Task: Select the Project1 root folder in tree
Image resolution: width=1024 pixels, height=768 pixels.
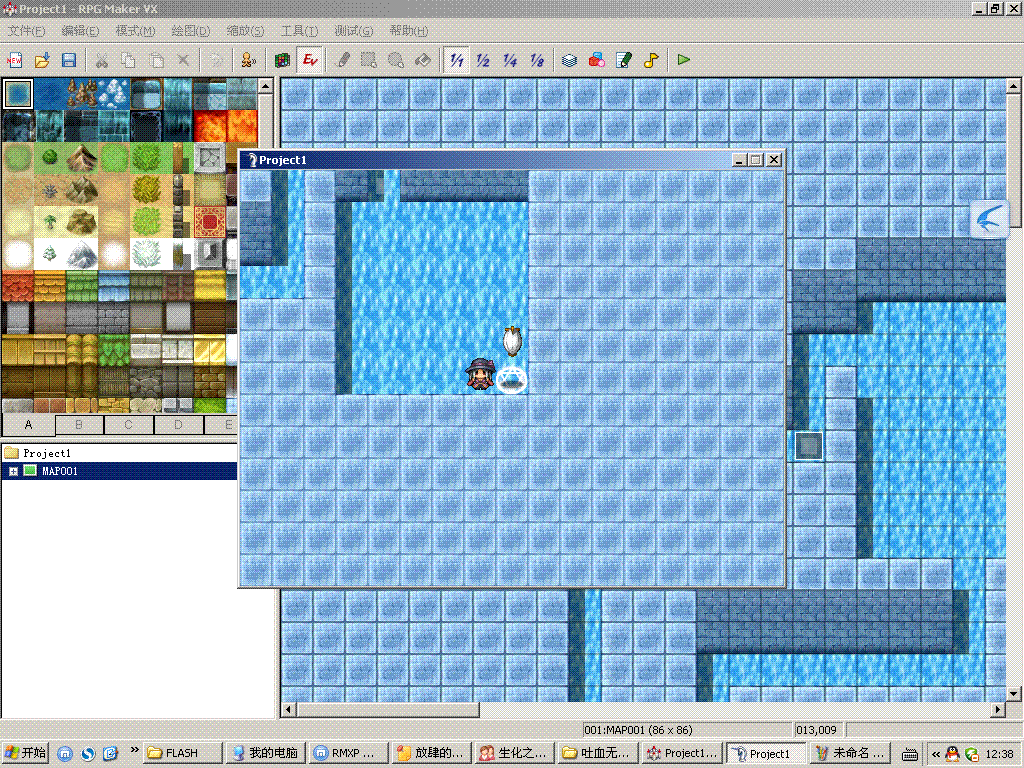Action: pyautogui.click(x=46, y=453)
